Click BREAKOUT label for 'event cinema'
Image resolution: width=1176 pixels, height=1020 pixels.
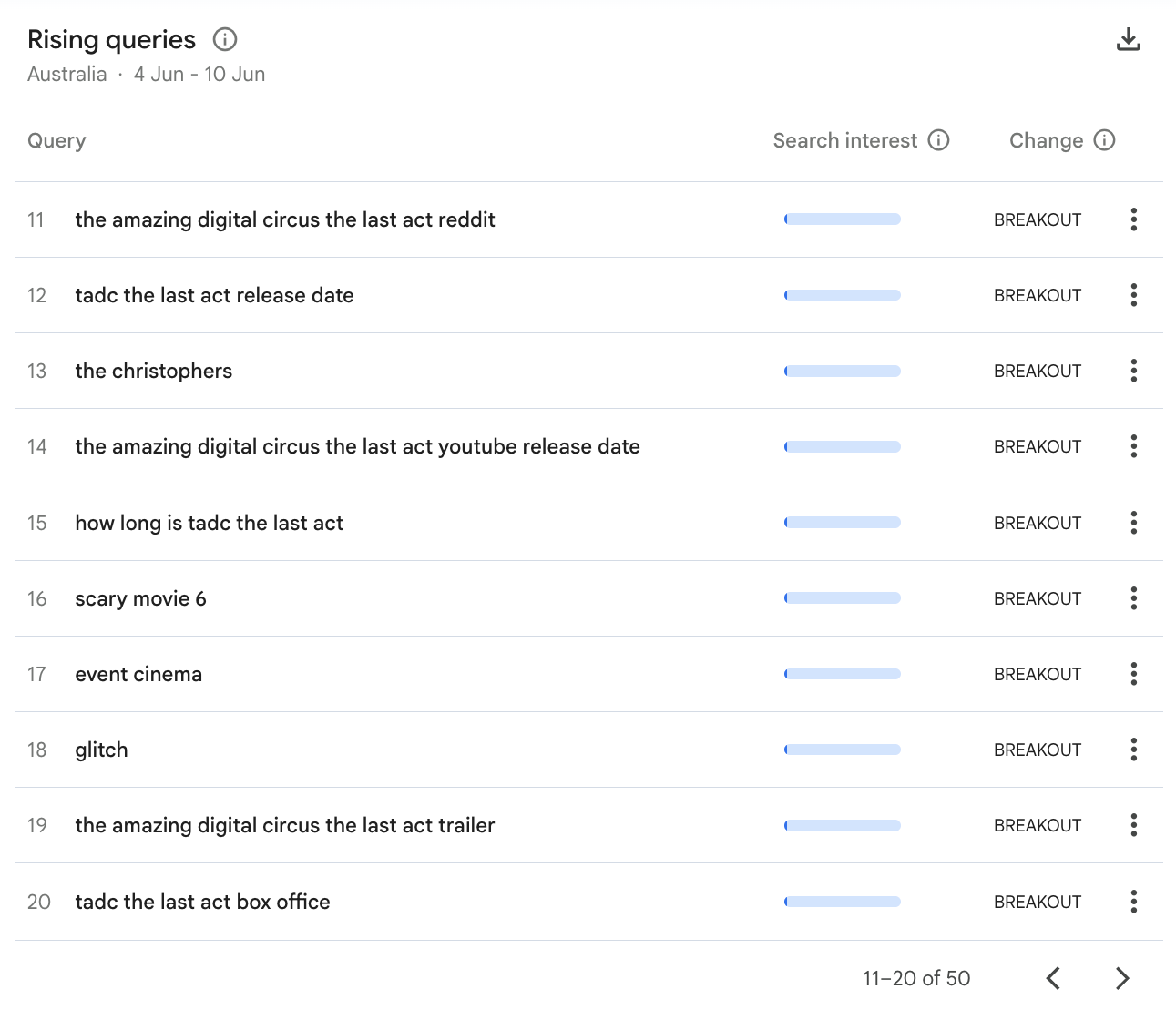pos(1038,674)
